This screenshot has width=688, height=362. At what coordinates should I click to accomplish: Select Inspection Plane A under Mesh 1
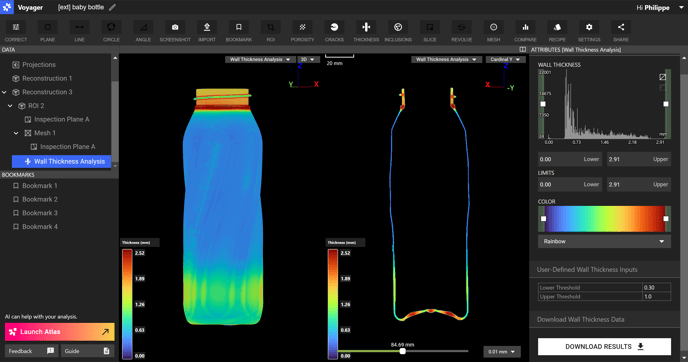coord(68,147)
